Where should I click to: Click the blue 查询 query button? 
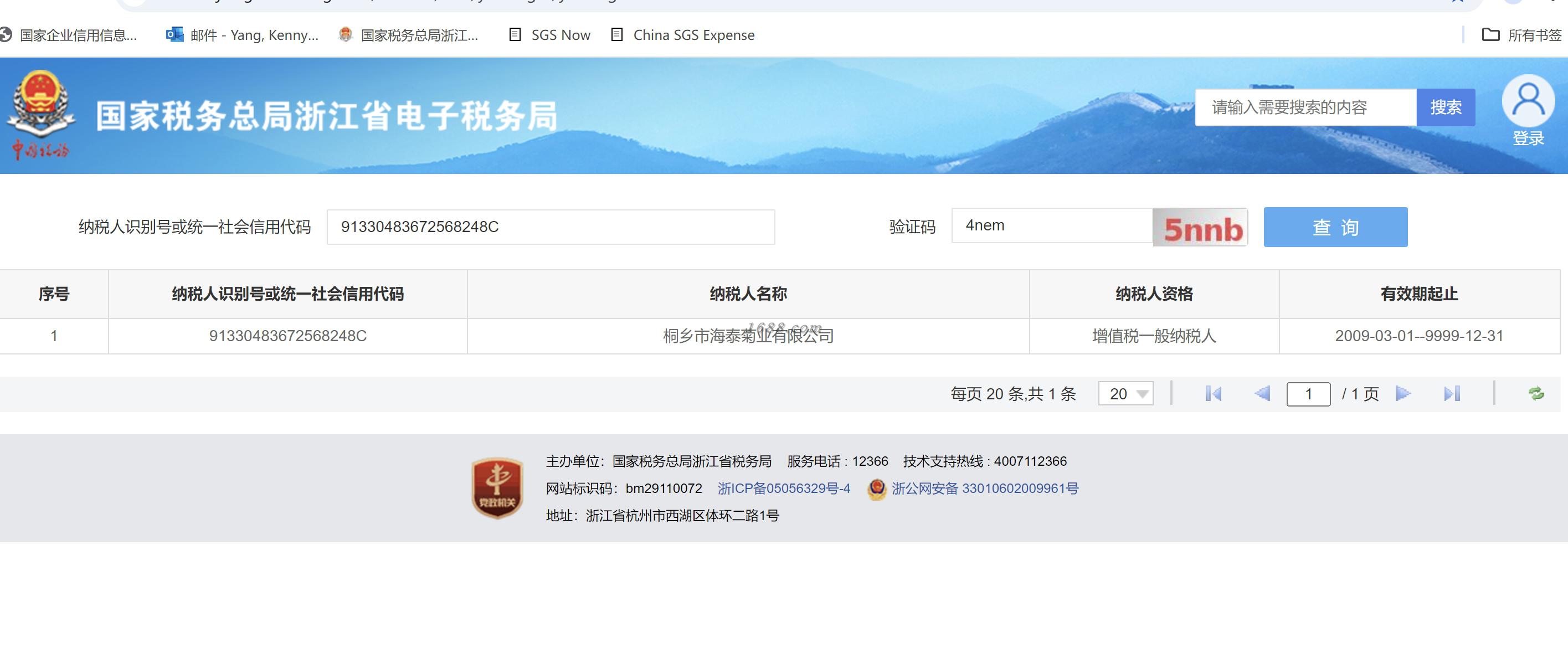point(1335,227)
